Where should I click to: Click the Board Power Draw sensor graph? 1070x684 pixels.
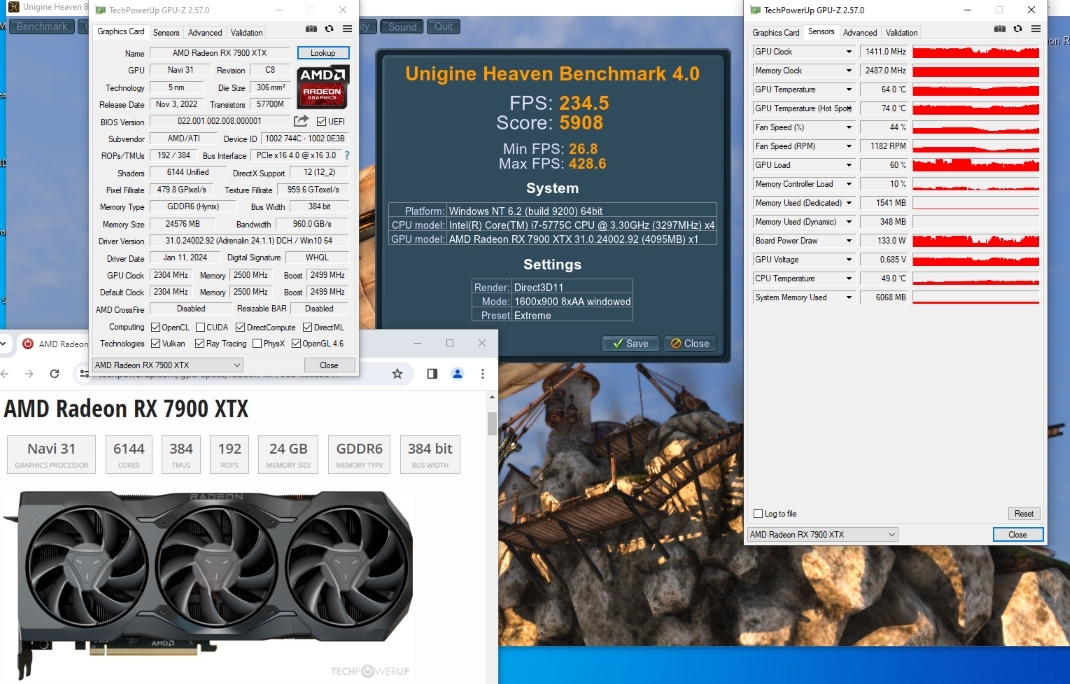976,240
